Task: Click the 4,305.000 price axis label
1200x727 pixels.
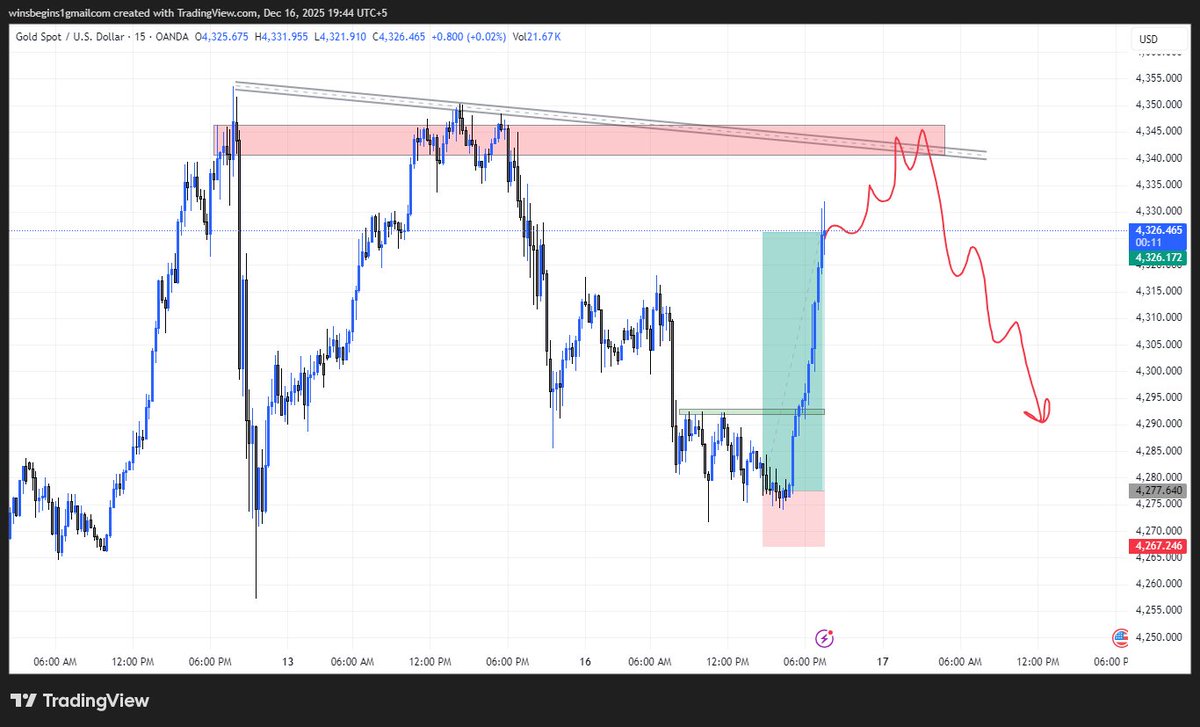Action: [x=1160, y=344]
